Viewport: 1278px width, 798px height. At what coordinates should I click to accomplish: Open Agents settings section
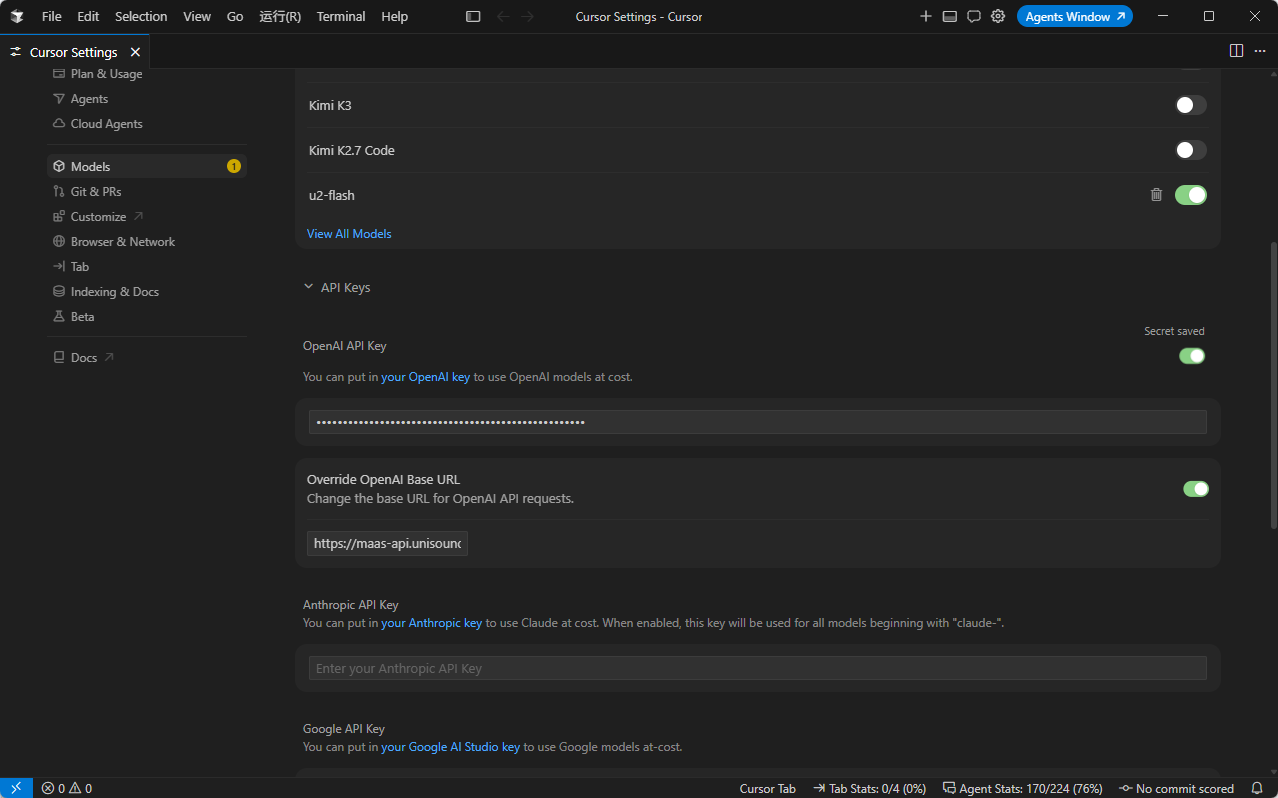(x=147, y=99)
